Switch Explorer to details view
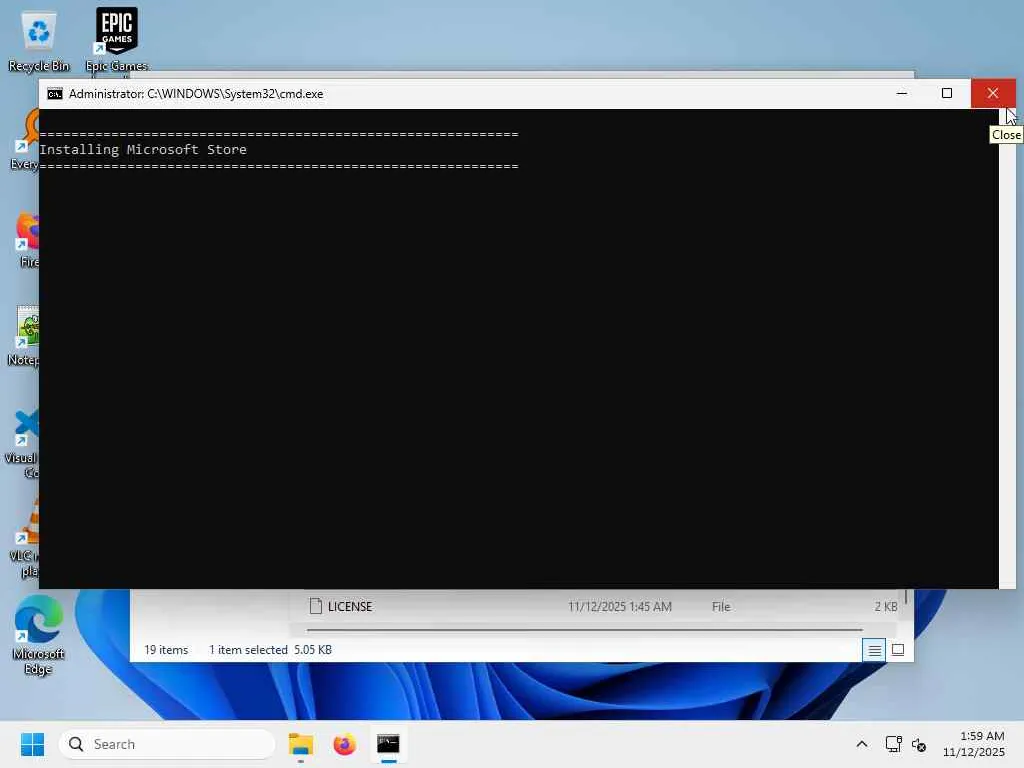The image size is (1024, 768). coord(874,650)
